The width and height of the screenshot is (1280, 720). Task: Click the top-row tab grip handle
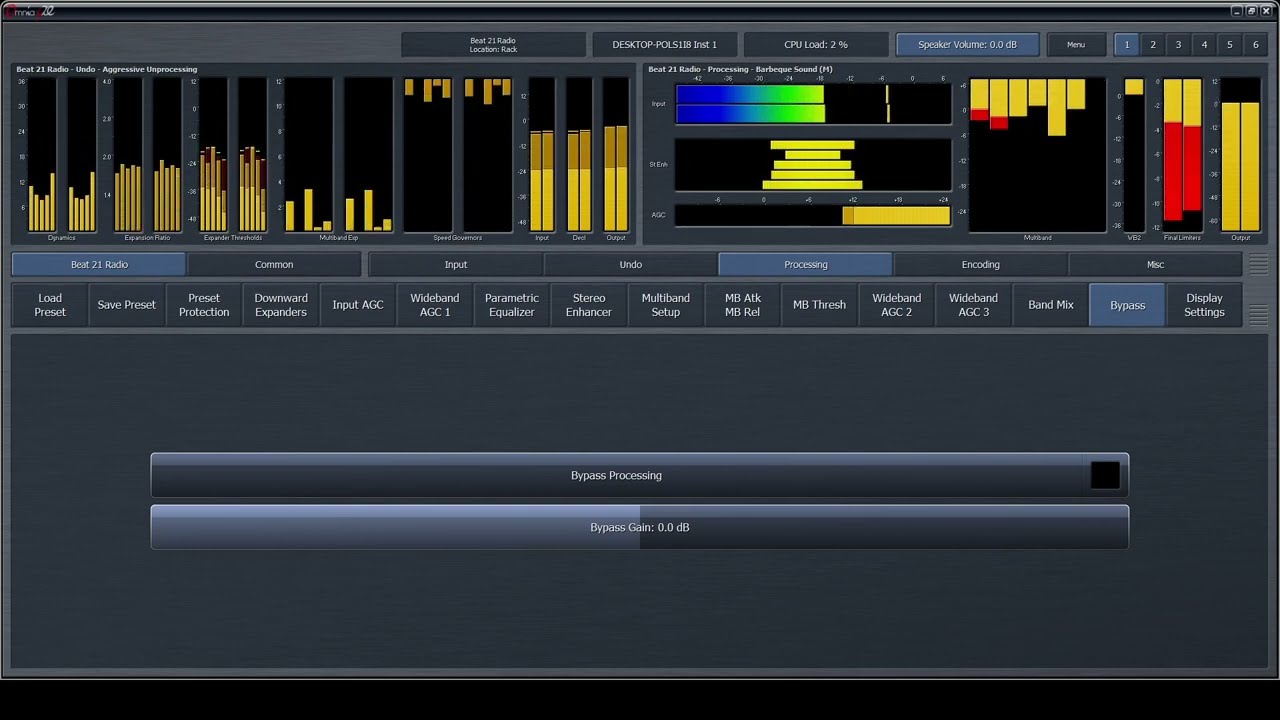1258,264
